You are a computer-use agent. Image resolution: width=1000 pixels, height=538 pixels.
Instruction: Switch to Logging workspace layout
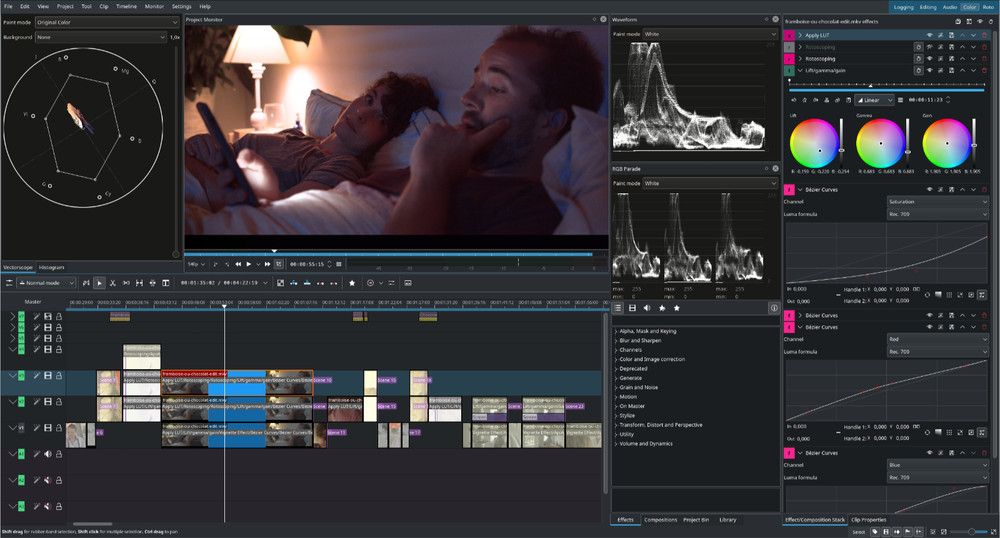903,7
